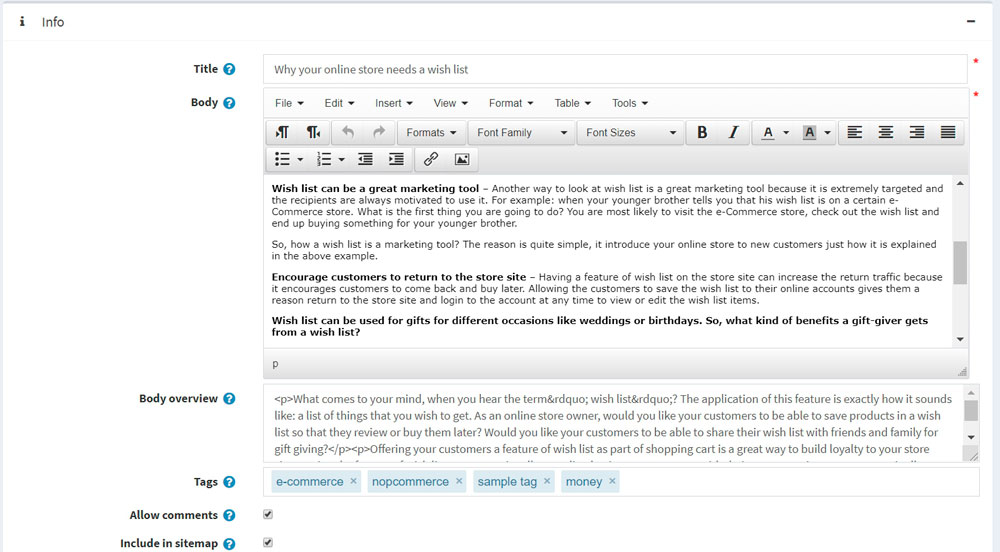Collapse the Info panel

point(970,21)
